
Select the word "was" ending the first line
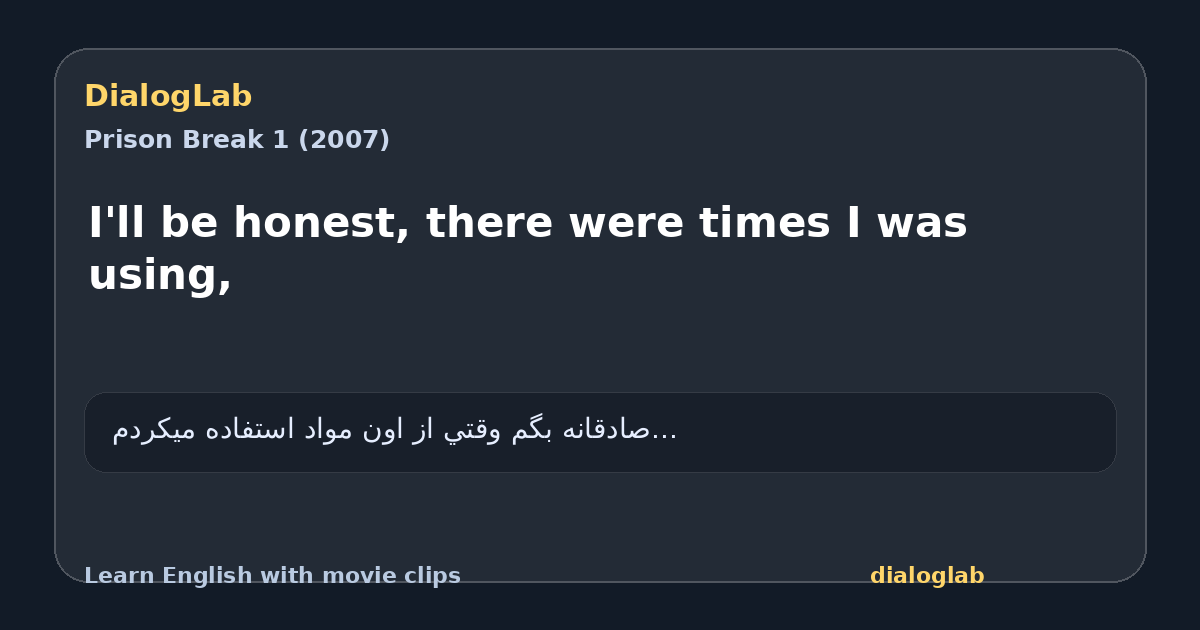(922, 222)
